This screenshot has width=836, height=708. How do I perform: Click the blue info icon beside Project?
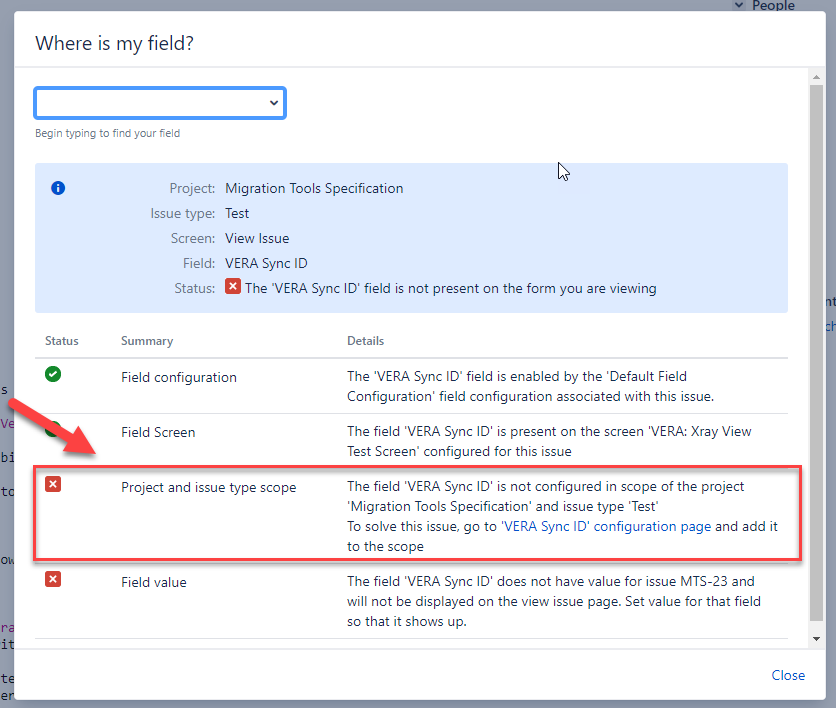(58, 188)
